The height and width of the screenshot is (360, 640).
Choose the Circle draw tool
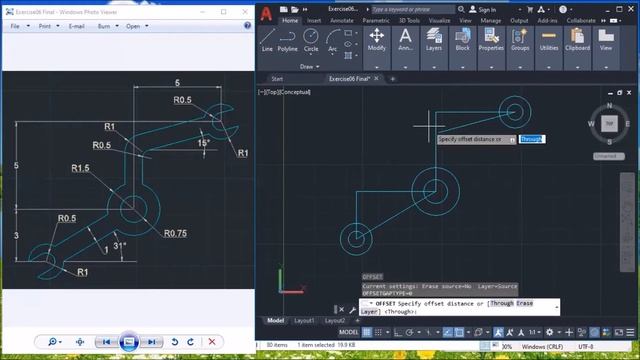click(311, 40)
